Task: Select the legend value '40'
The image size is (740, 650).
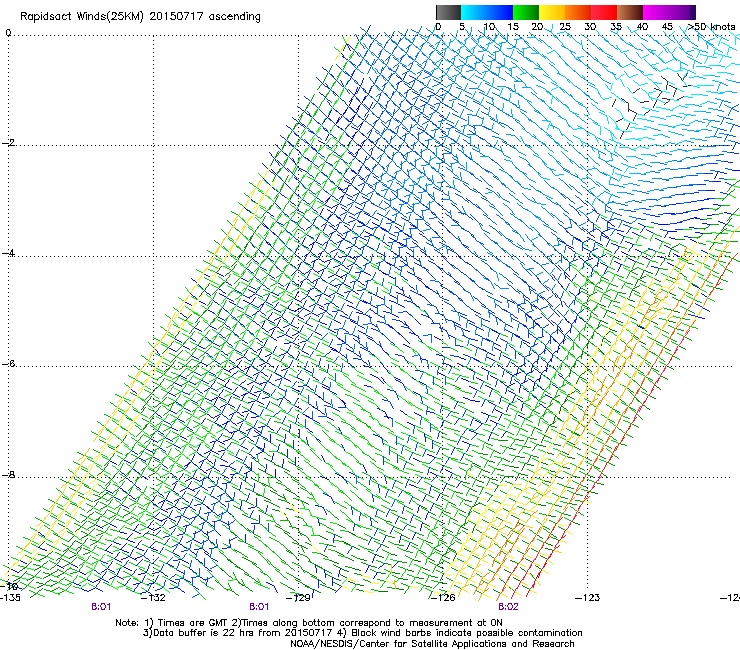Action: coord(642,26)
